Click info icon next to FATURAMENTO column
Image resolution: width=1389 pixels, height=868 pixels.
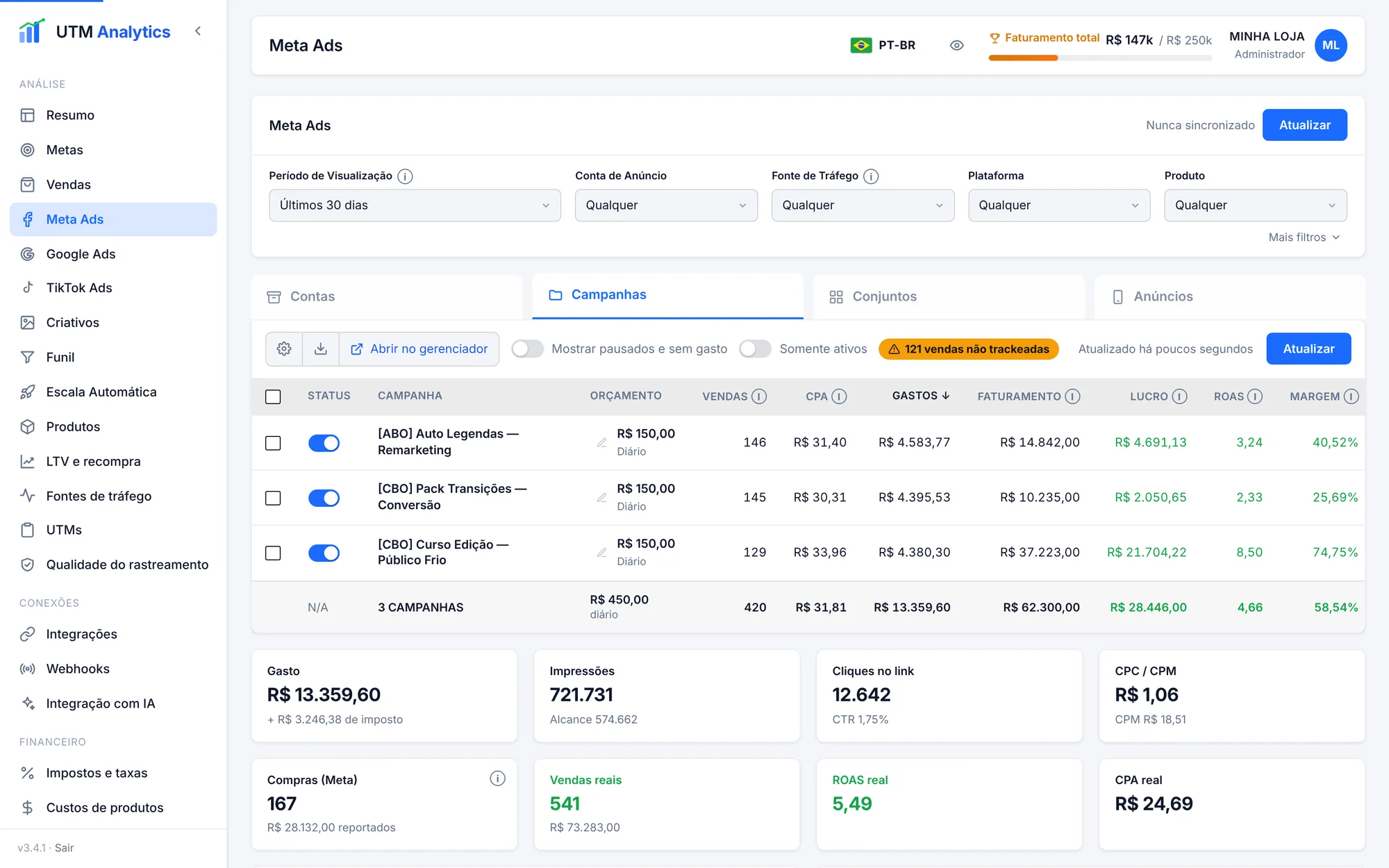click(1072, 396)
